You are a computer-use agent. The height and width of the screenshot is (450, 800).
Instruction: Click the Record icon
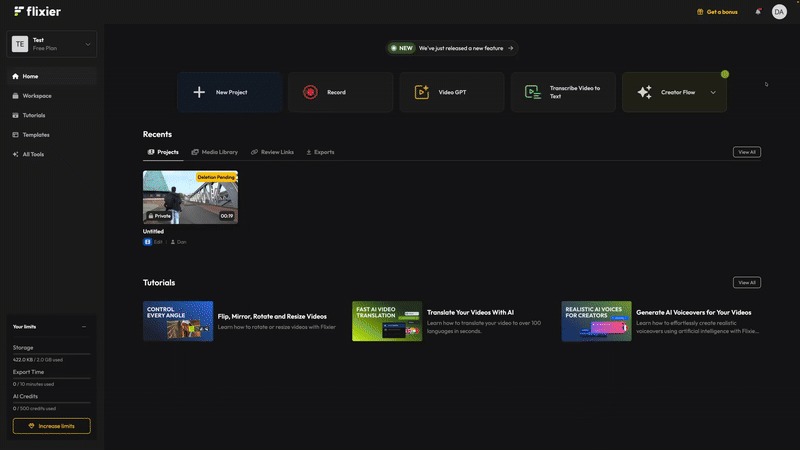click(x=310, y=92)
